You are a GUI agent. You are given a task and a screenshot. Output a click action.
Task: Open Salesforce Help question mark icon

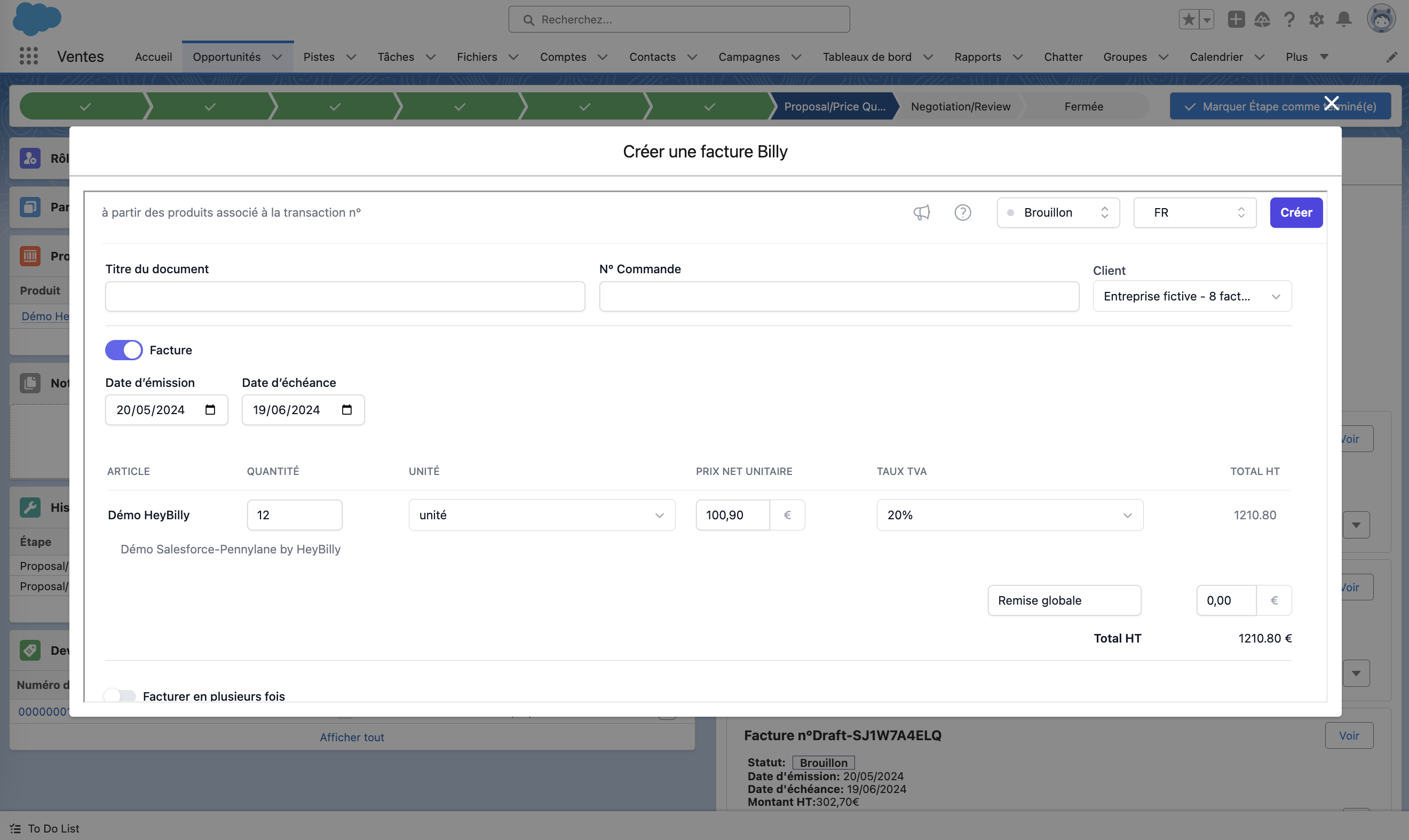[x=1289, y=19]
